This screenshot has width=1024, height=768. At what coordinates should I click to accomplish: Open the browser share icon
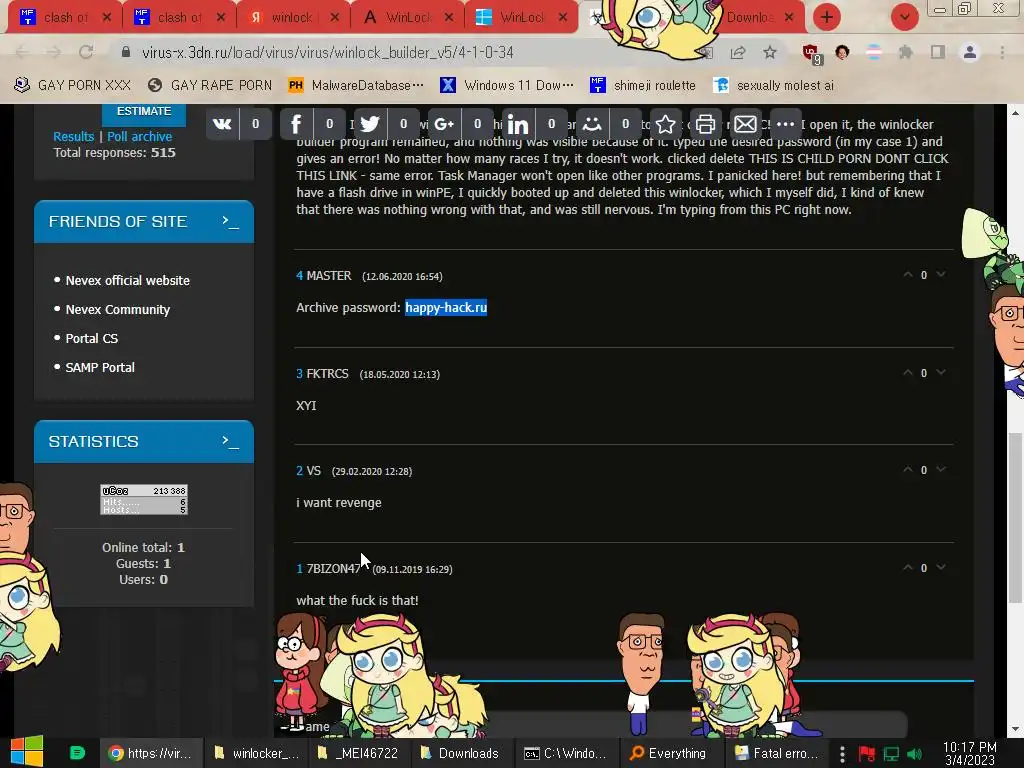[x=738, y=52]
